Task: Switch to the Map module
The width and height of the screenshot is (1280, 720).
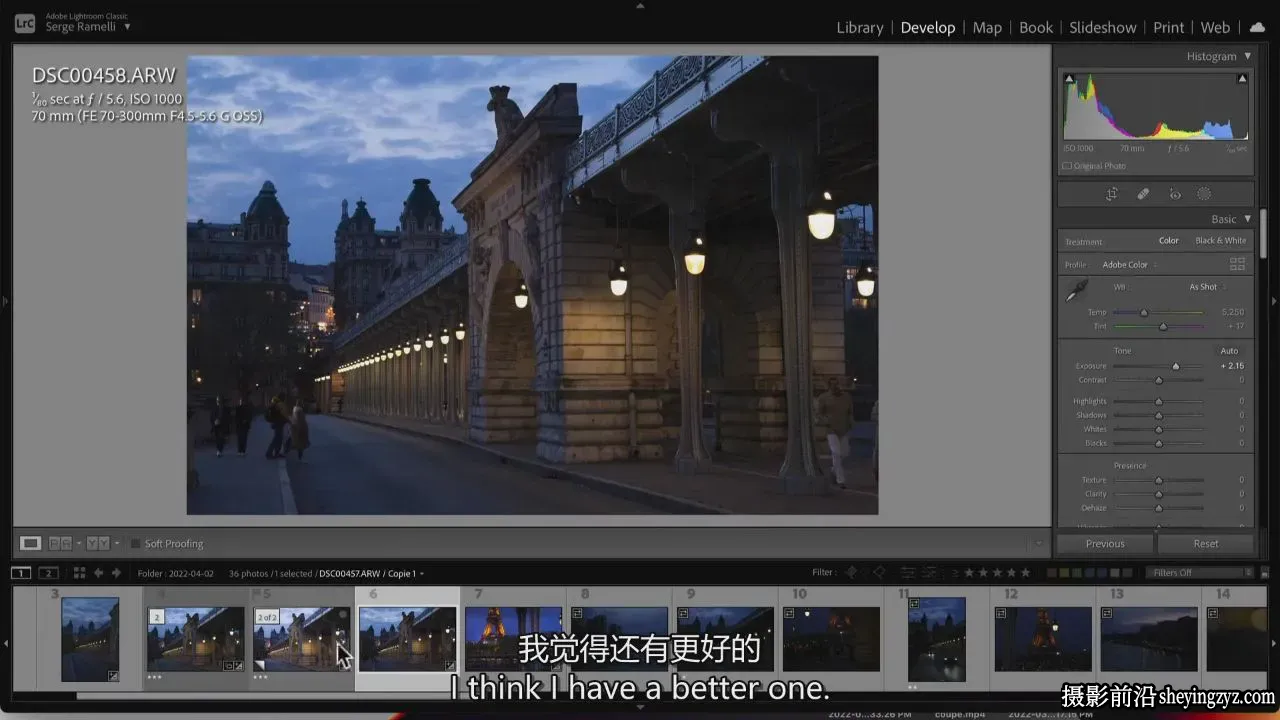Action: [x=987, y=27]
